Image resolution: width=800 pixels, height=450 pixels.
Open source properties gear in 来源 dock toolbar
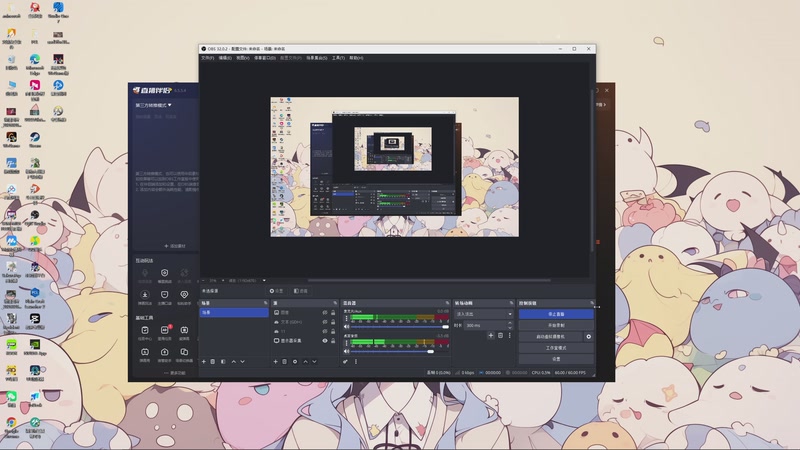point(295,362)
